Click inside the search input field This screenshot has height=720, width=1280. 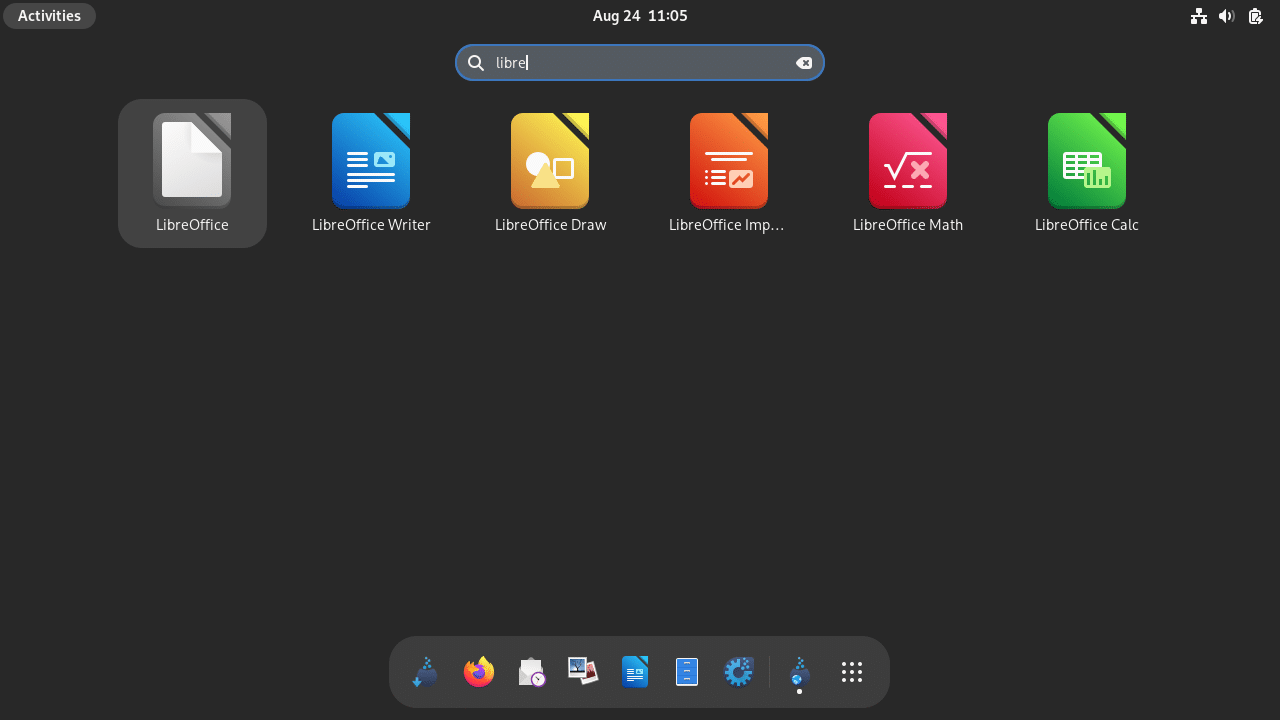[640, 62]
